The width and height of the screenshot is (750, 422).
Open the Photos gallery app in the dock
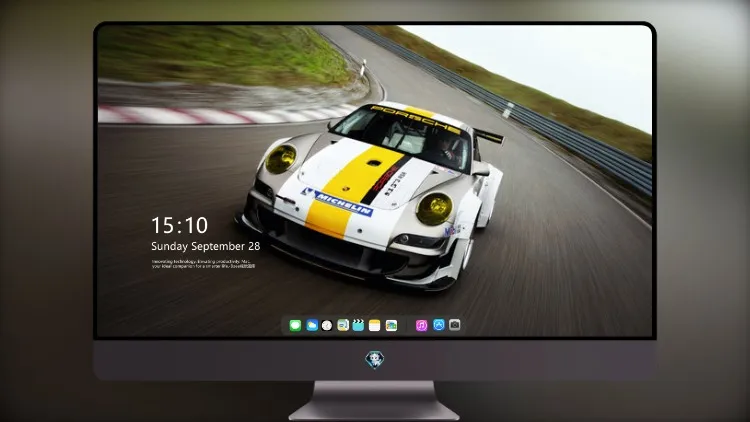391,325
